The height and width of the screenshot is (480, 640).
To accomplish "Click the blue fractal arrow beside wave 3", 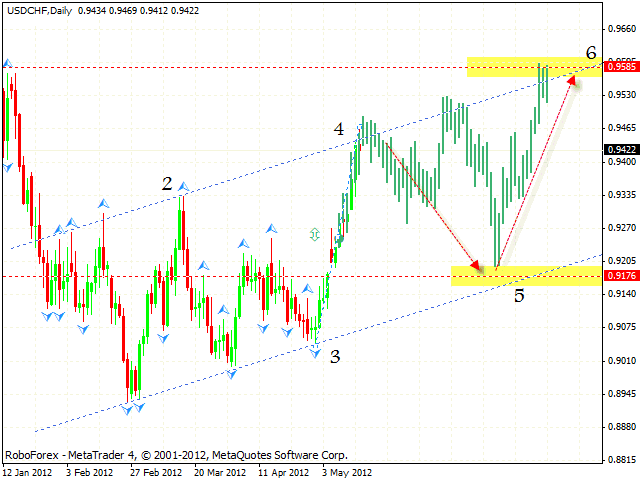I will (317, 353).
